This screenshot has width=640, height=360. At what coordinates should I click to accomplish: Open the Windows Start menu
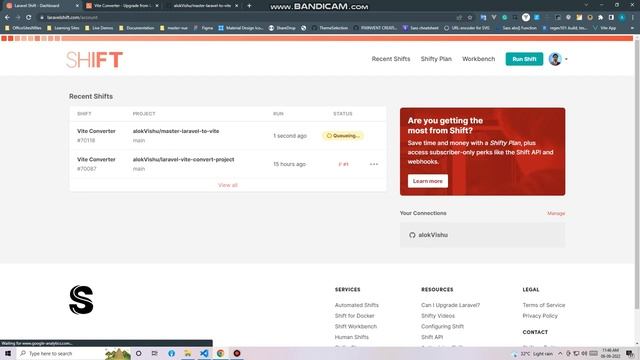(8, 353)
